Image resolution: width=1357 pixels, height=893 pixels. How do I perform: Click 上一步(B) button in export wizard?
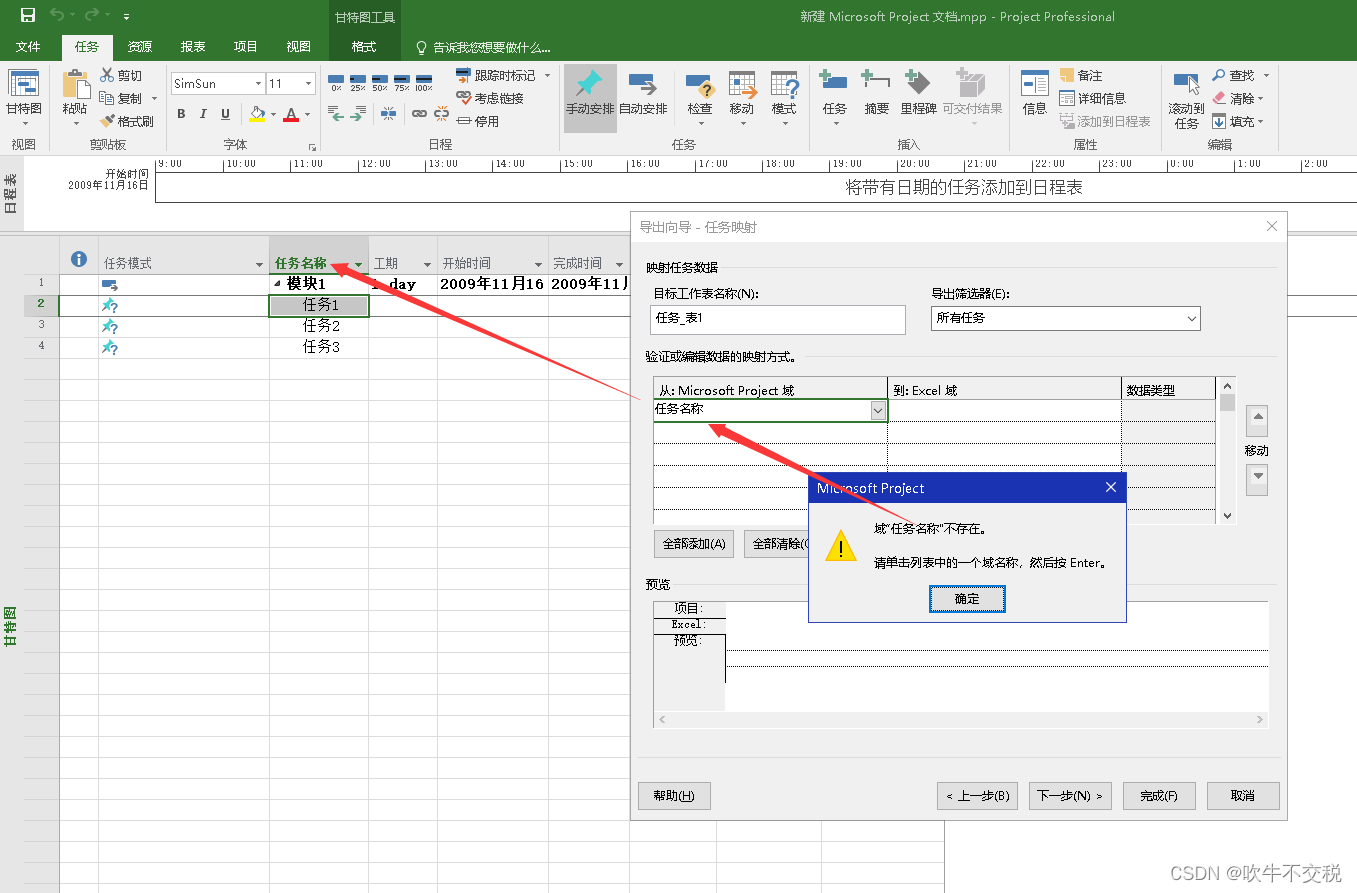point(978,796)
